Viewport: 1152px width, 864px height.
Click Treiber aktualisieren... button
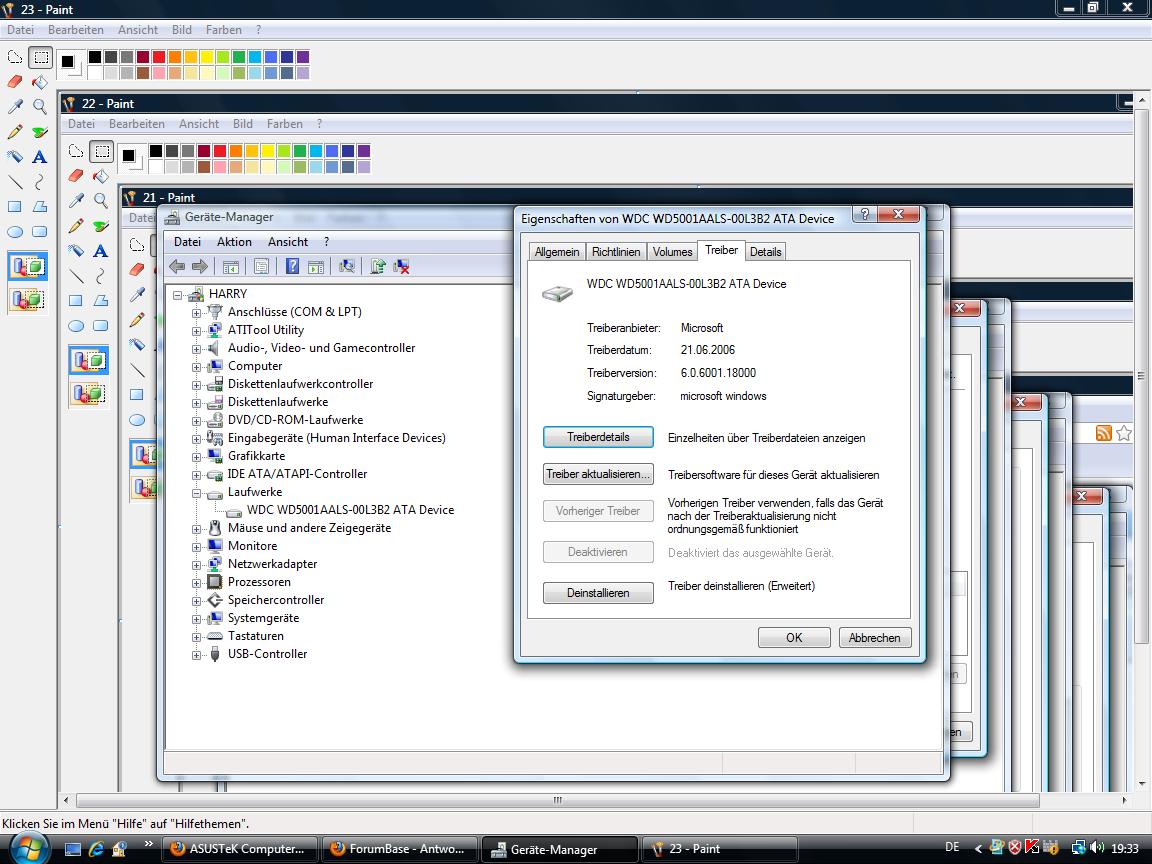click(x=598, y=474)
